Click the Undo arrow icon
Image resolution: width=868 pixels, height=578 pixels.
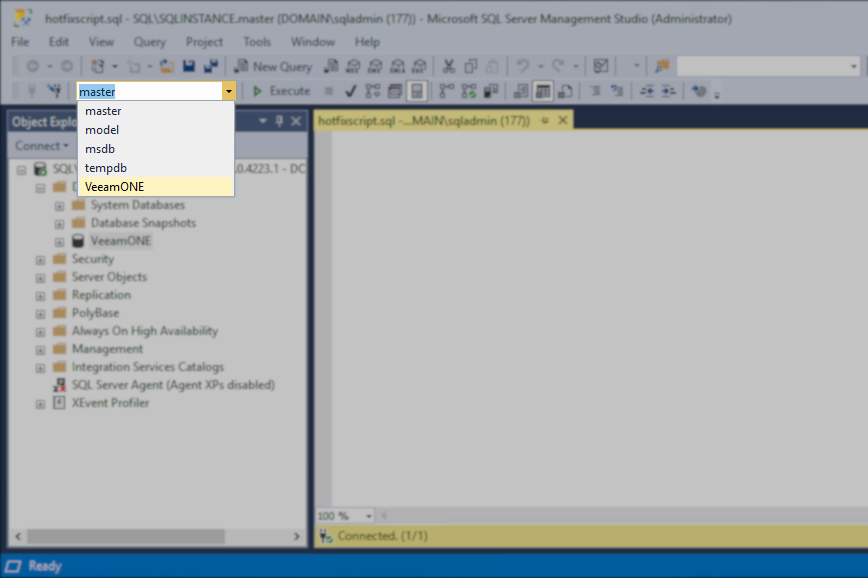click(522, 66)
